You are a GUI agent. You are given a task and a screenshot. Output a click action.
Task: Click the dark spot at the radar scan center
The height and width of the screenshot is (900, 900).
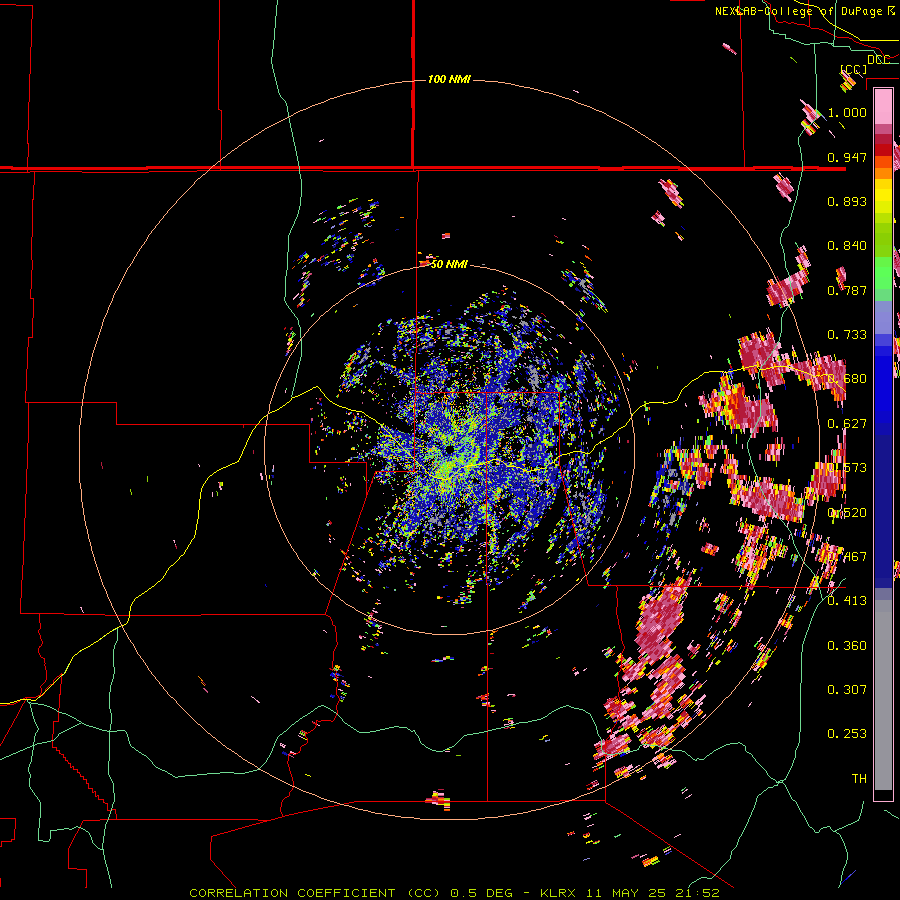(449, 450)
